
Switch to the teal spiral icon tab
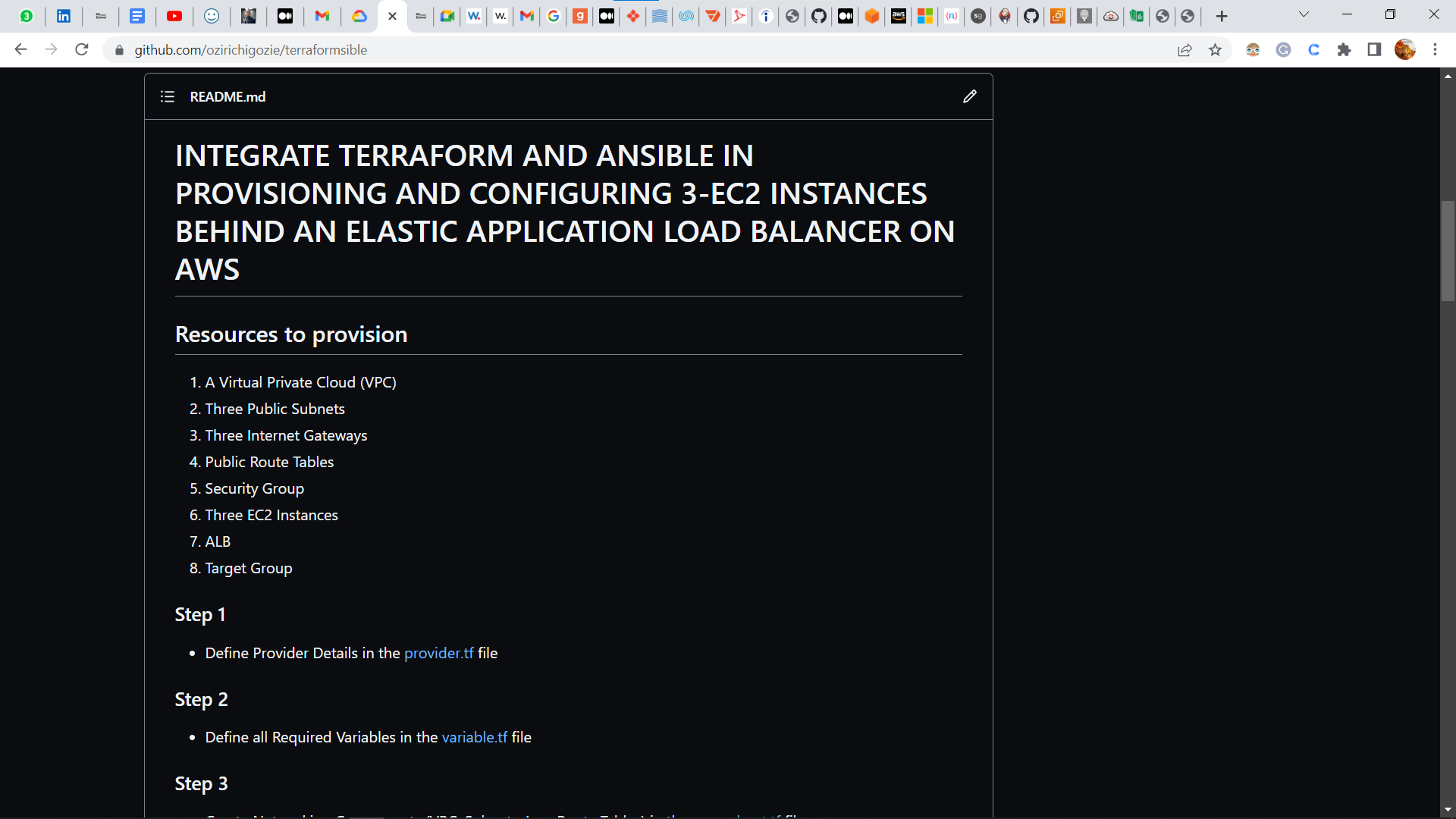686,16
